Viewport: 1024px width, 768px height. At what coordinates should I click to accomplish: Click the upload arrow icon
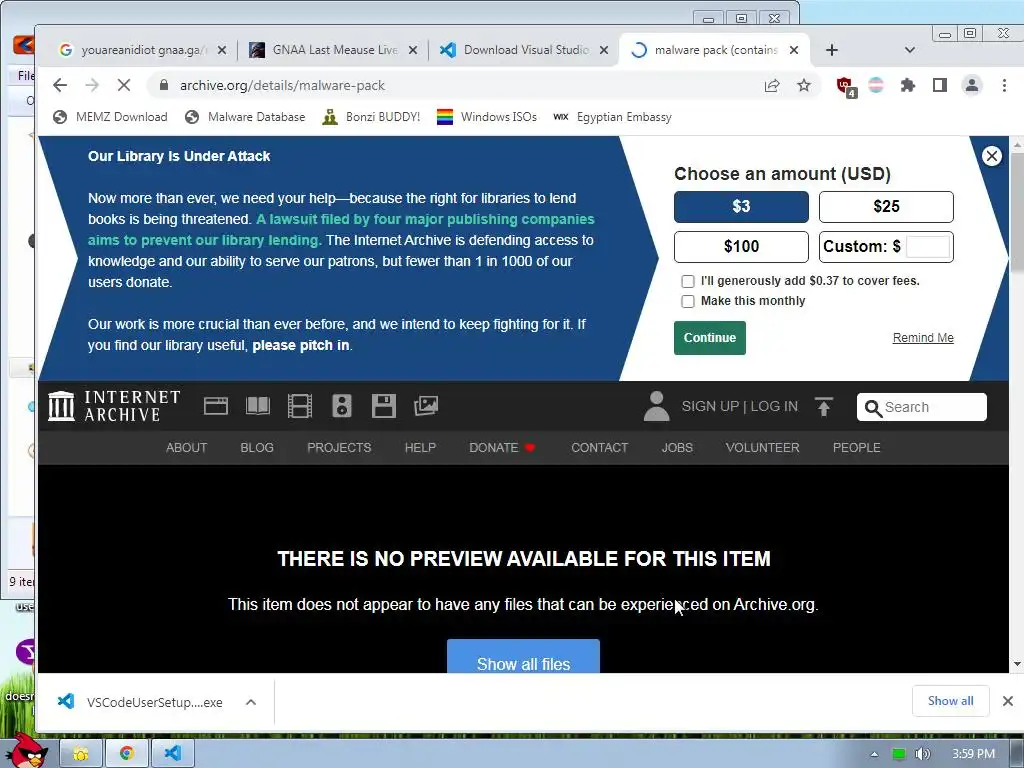click(824, 406)
